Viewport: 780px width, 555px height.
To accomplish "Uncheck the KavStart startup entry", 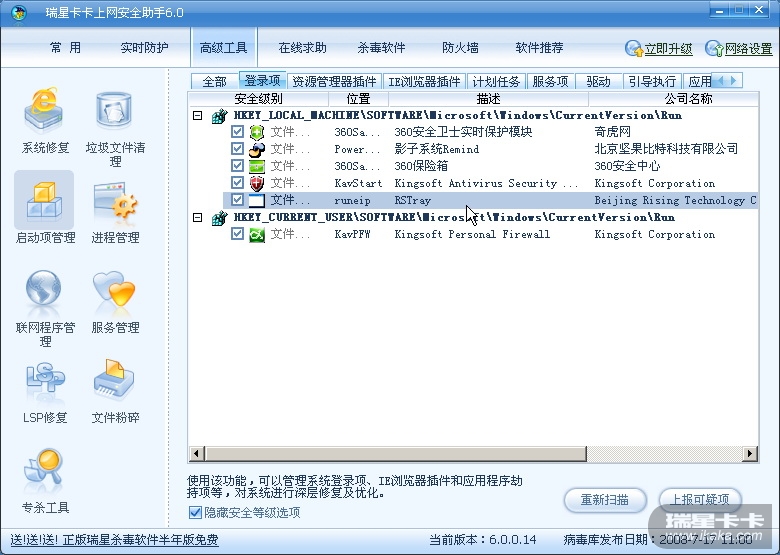I will click(x=237, y=183).
